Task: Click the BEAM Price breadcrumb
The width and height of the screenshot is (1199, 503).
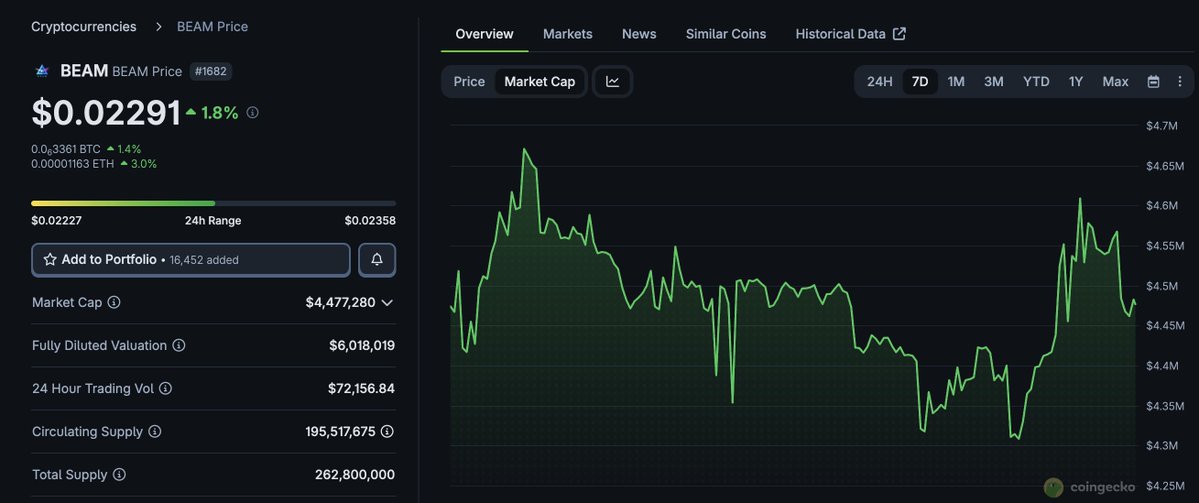Action: pyautogui.click(x=212, y=27)
